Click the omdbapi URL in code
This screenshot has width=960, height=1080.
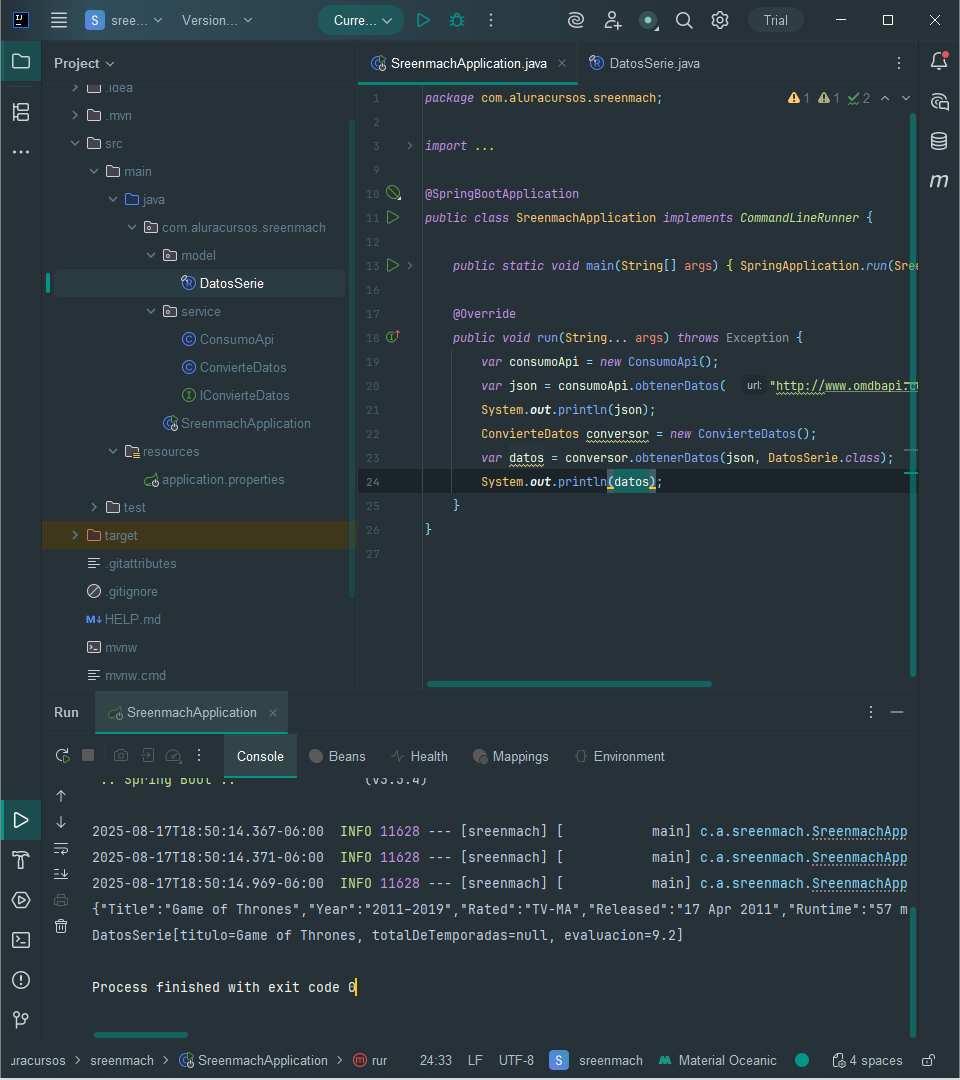[x=846, y=386]
